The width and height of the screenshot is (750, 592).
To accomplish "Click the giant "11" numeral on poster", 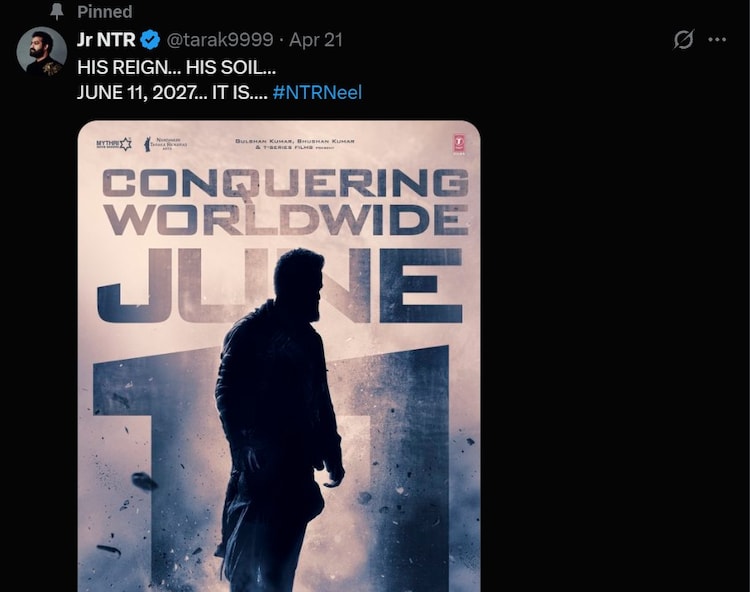I will tap(272, 469).
